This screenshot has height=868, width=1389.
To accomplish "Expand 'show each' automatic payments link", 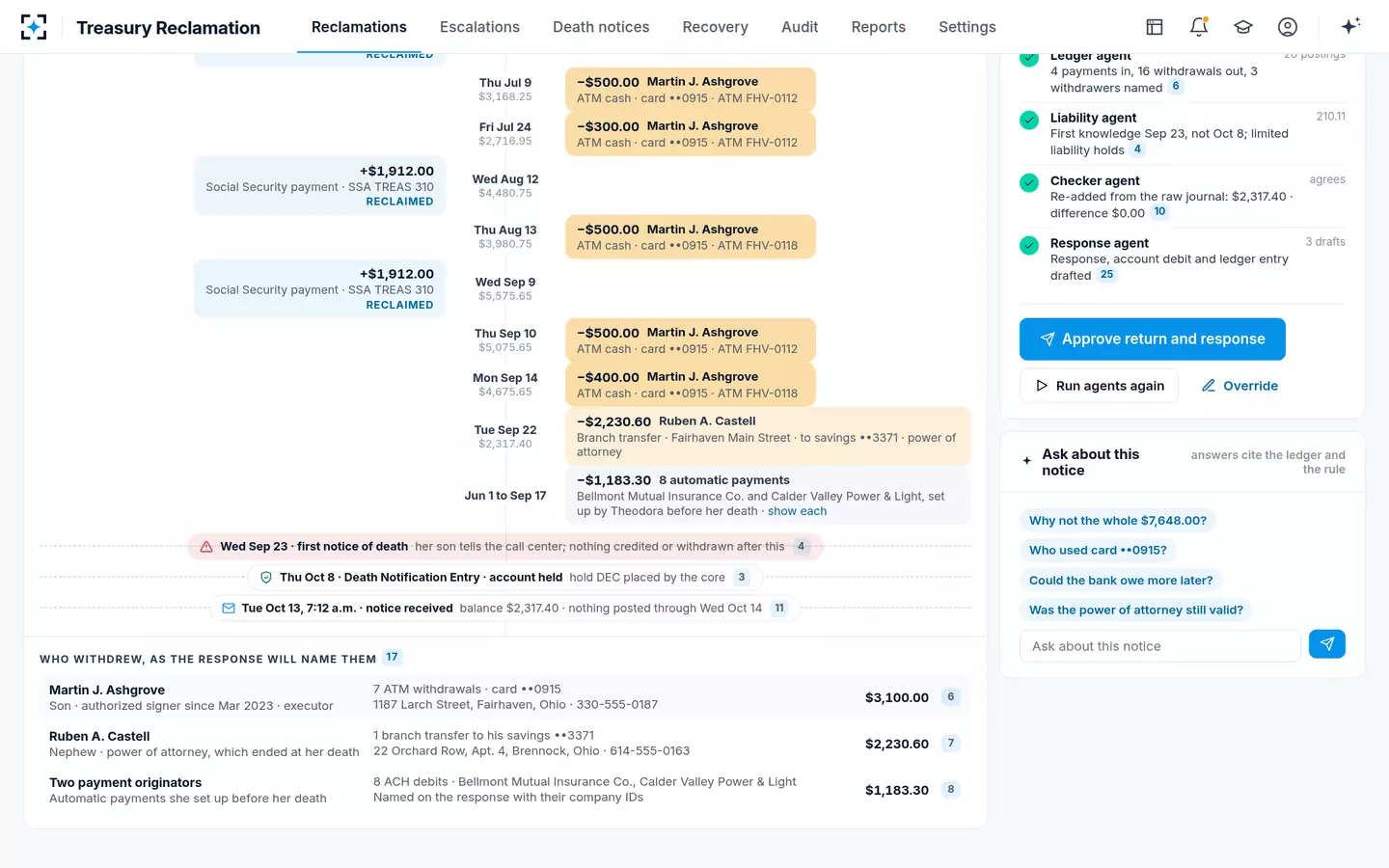I will click(797, 511).
